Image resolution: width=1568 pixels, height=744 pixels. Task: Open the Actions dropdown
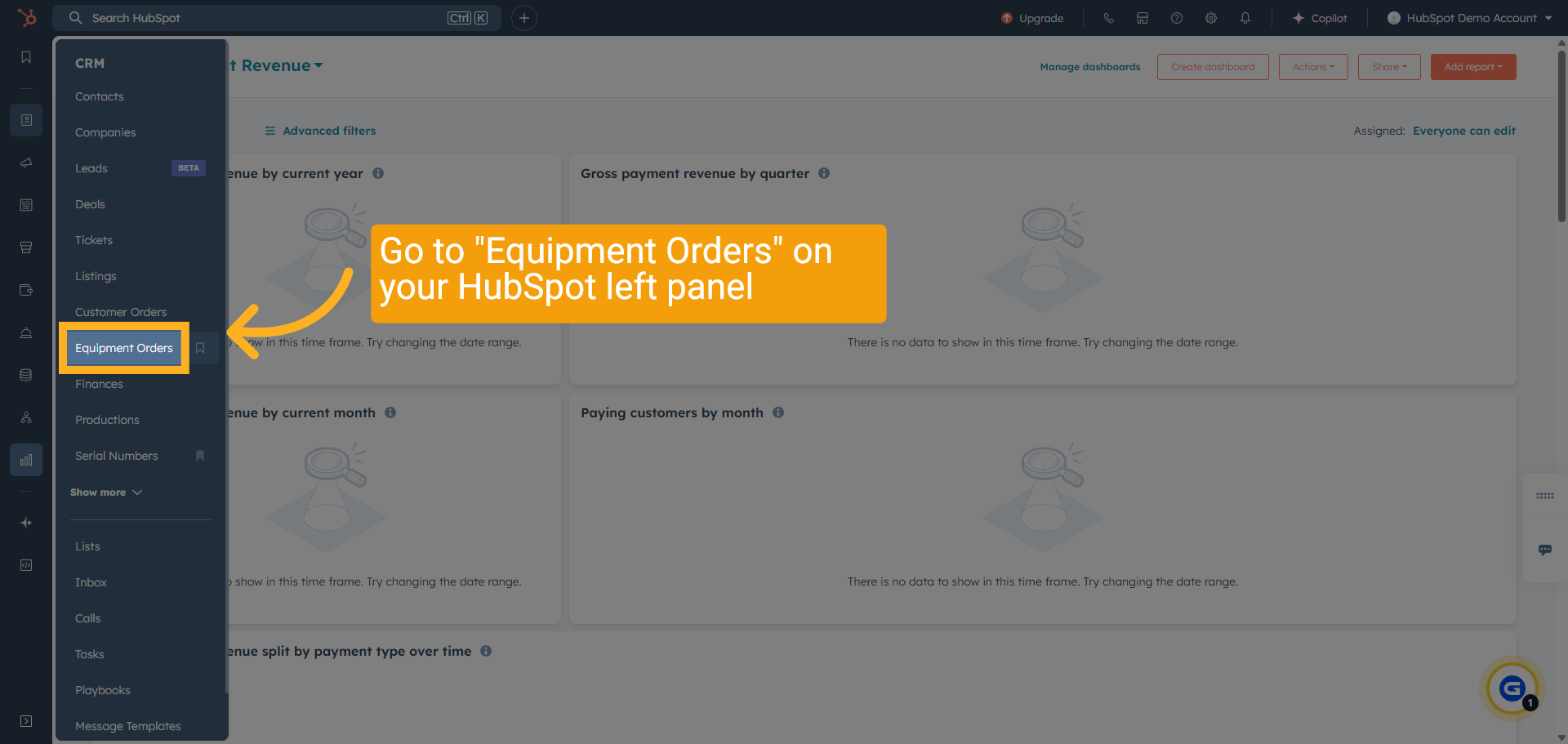pyautogui.click(x=1313, y=67)
